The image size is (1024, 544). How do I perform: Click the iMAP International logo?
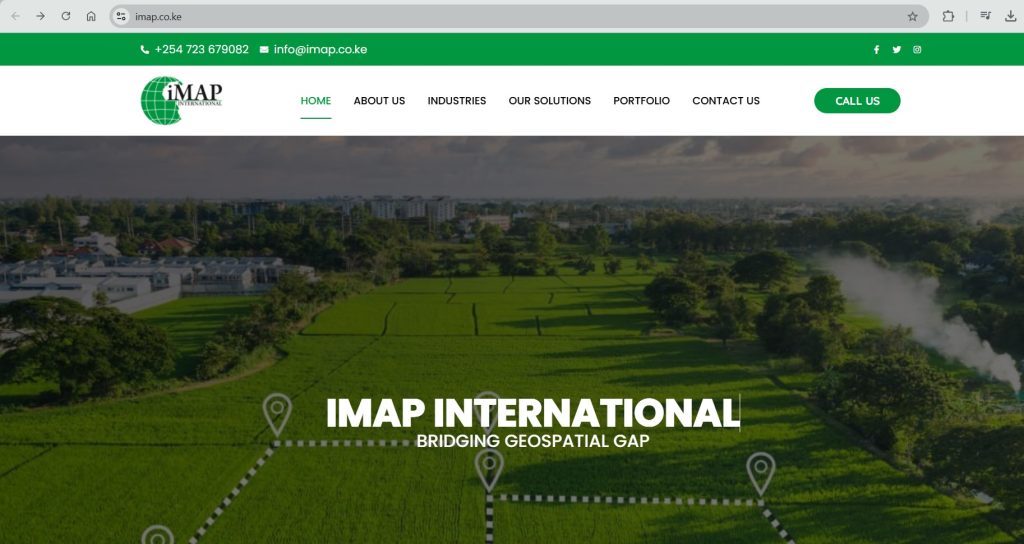click(x=181, y=100)
